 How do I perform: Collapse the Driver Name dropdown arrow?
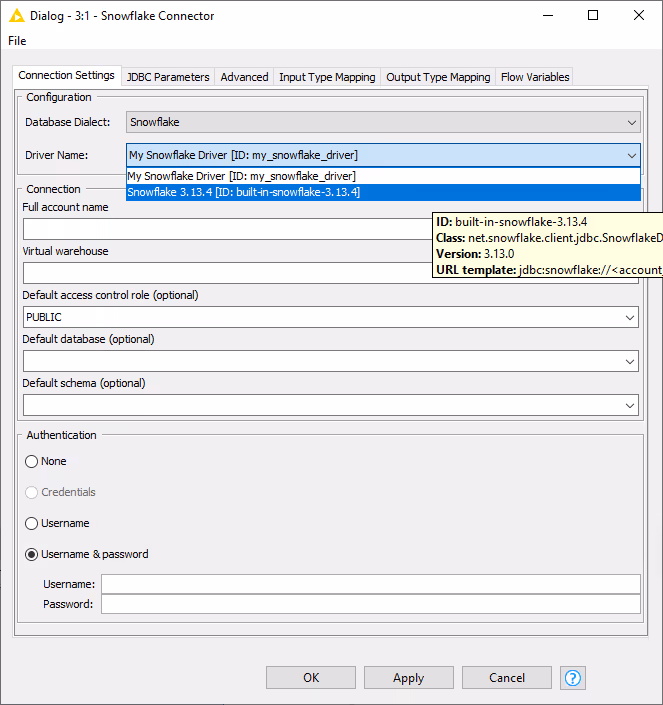[x=631, y=155]
